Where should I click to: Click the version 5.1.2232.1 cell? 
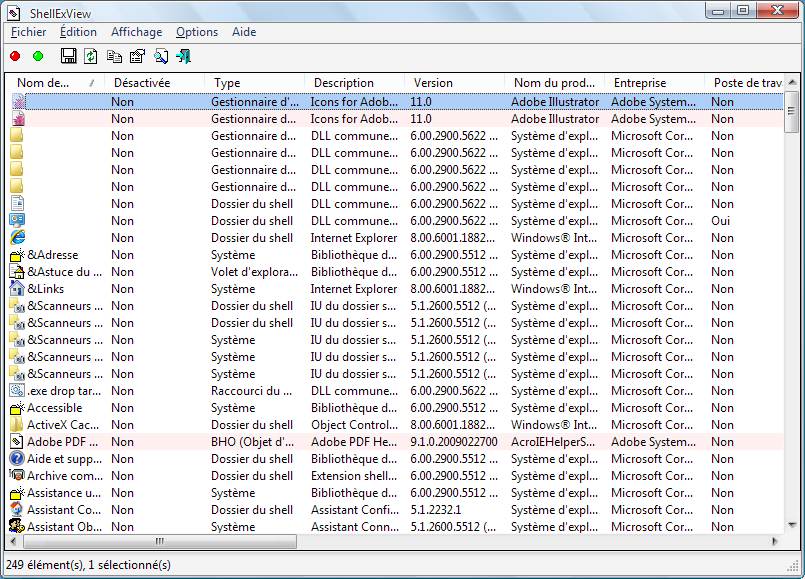click(x=436, y=510)
